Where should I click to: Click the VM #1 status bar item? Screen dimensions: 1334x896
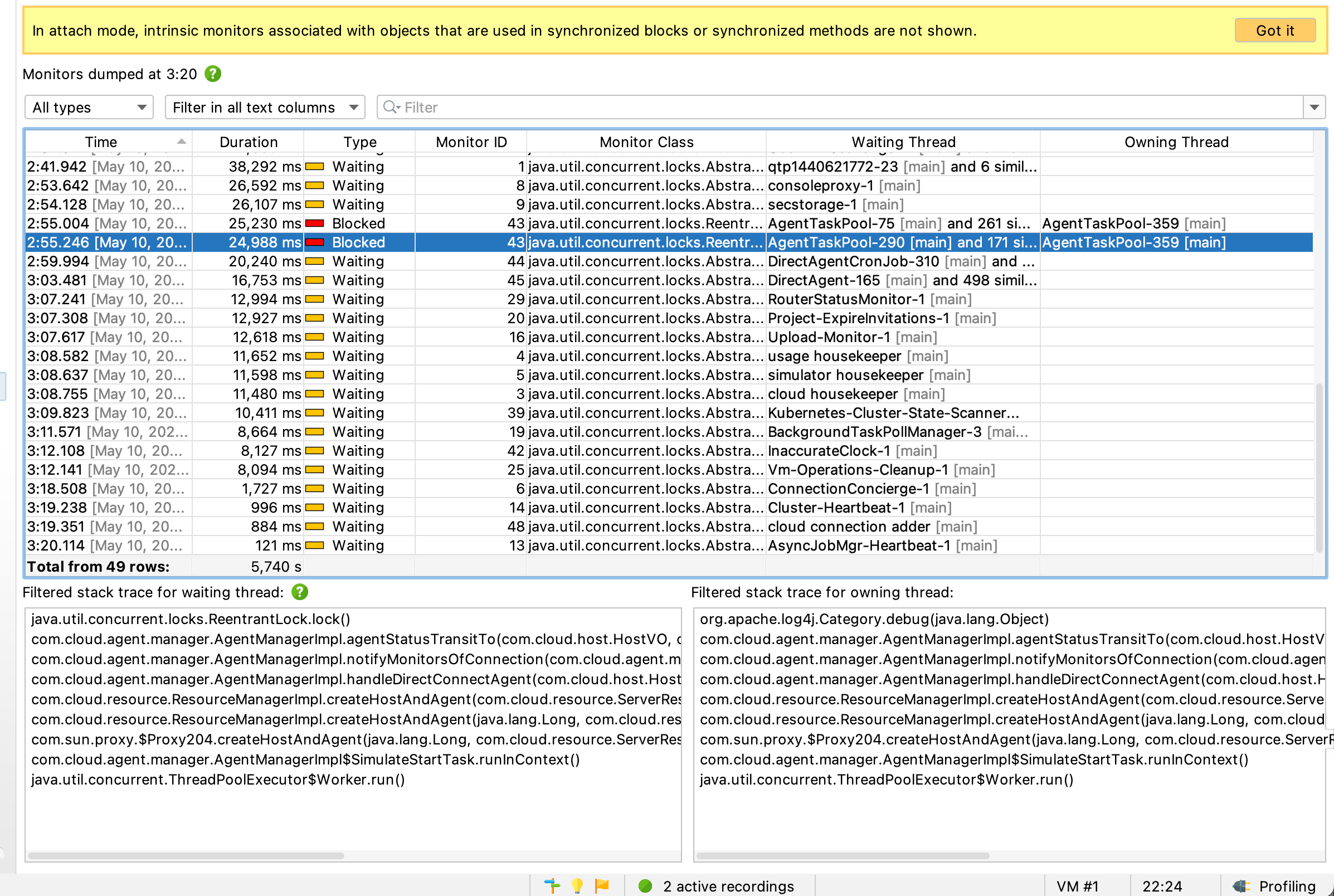click(1077, 886)
